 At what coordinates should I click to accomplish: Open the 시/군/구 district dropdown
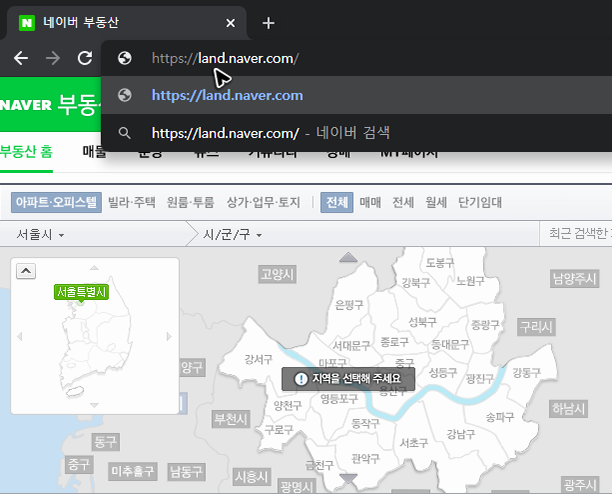click(x=232, y=235)
